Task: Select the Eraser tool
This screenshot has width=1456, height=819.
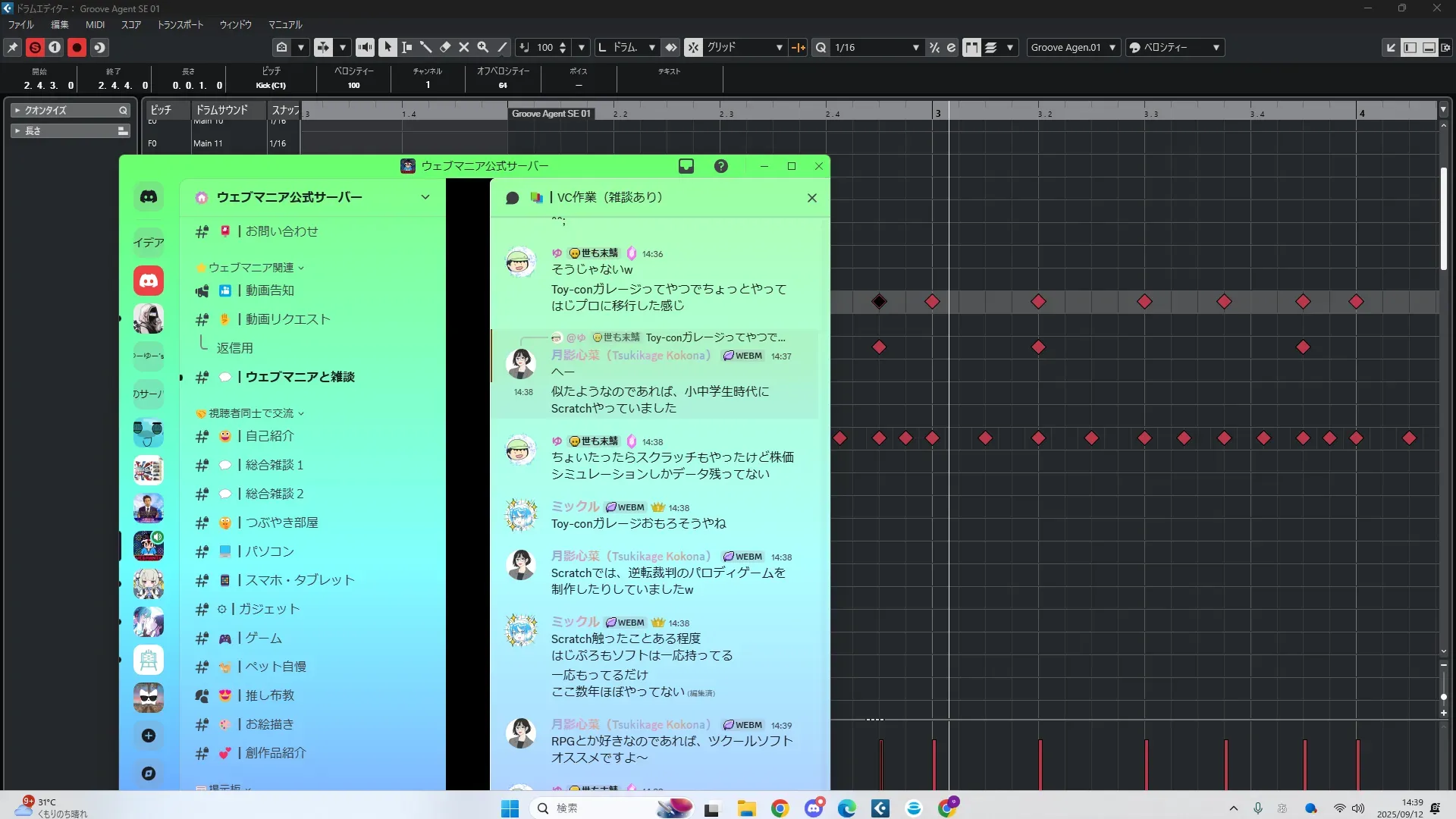Action: (x=445, y=47)
